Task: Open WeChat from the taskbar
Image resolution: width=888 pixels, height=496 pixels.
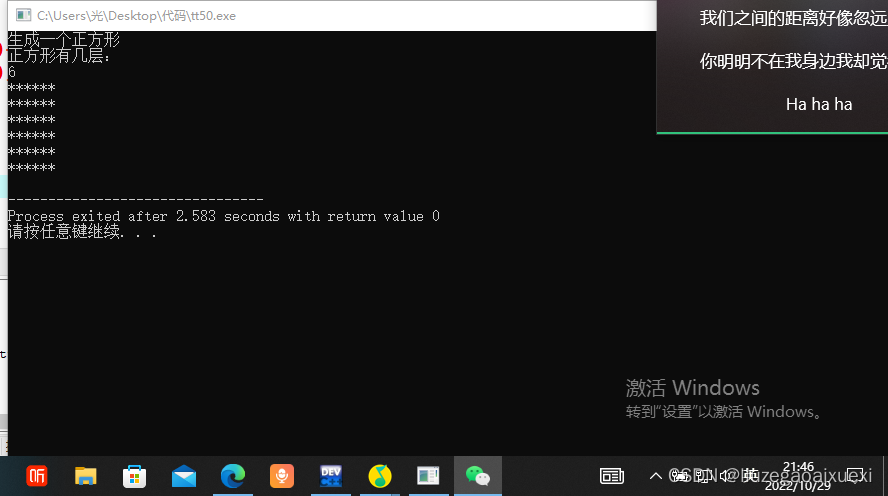Action: [477, 476]
